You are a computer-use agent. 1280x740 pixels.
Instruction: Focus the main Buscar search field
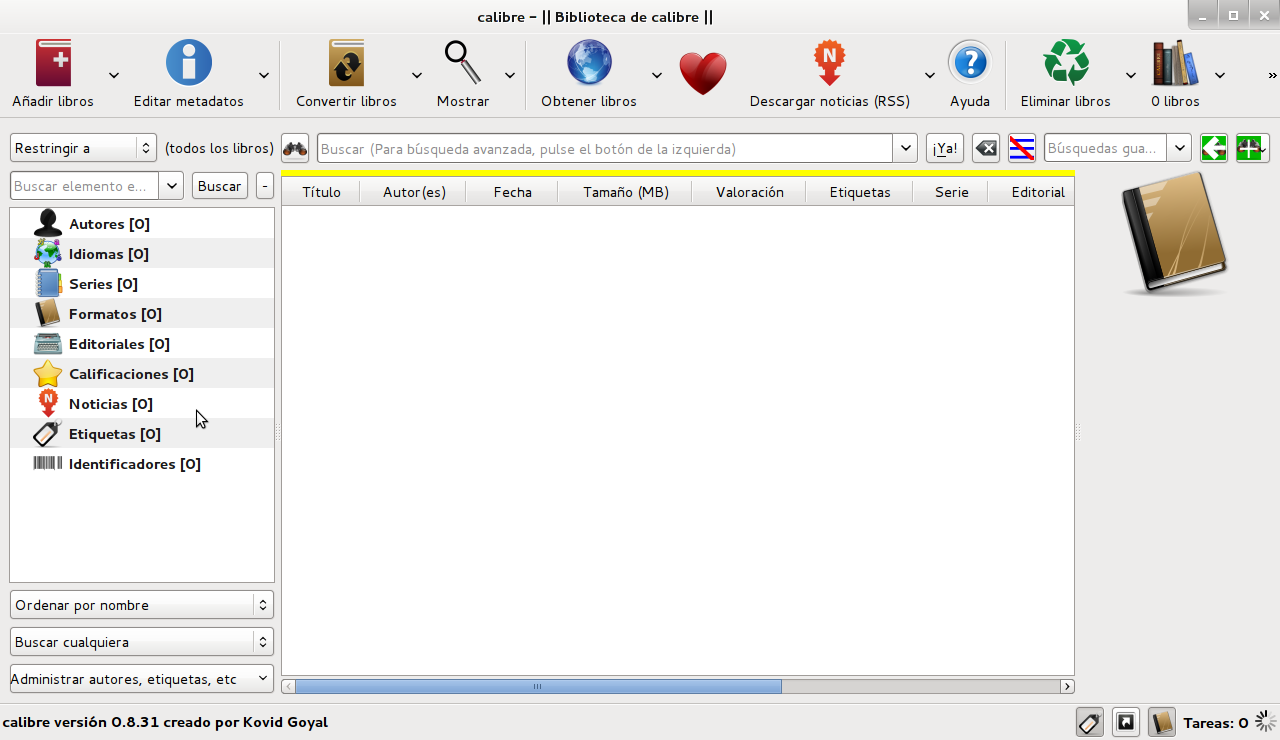pos(605,149)
